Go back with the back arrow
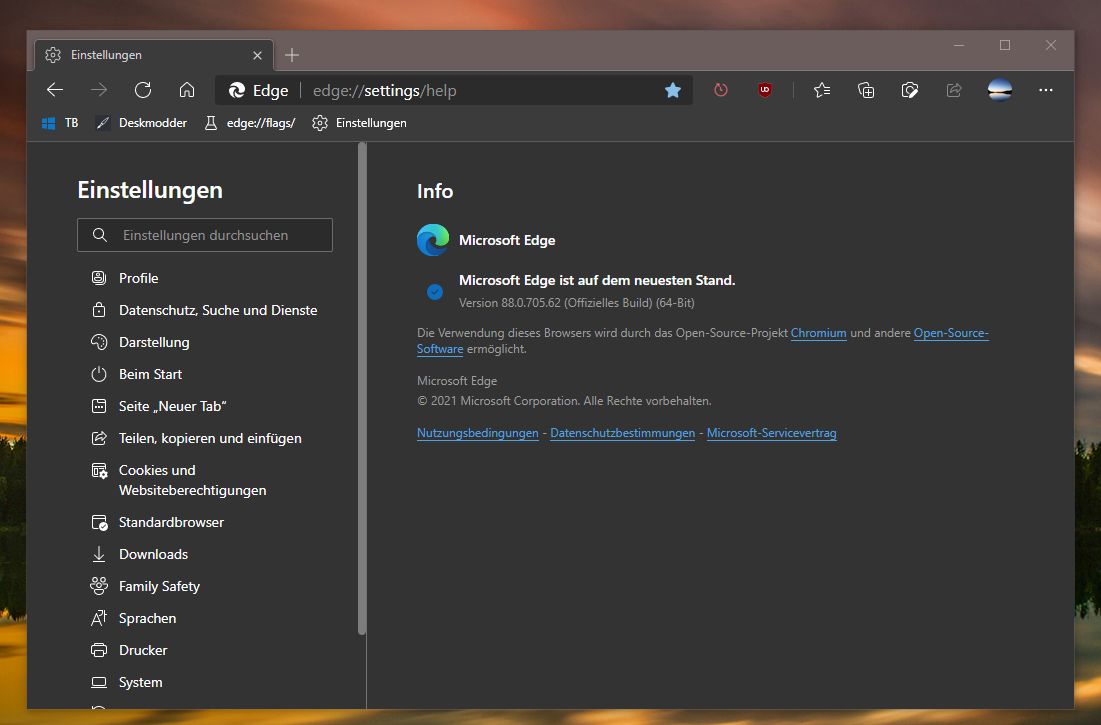The height and width of the screenshot is (725, 1101). tap(55, 90)
